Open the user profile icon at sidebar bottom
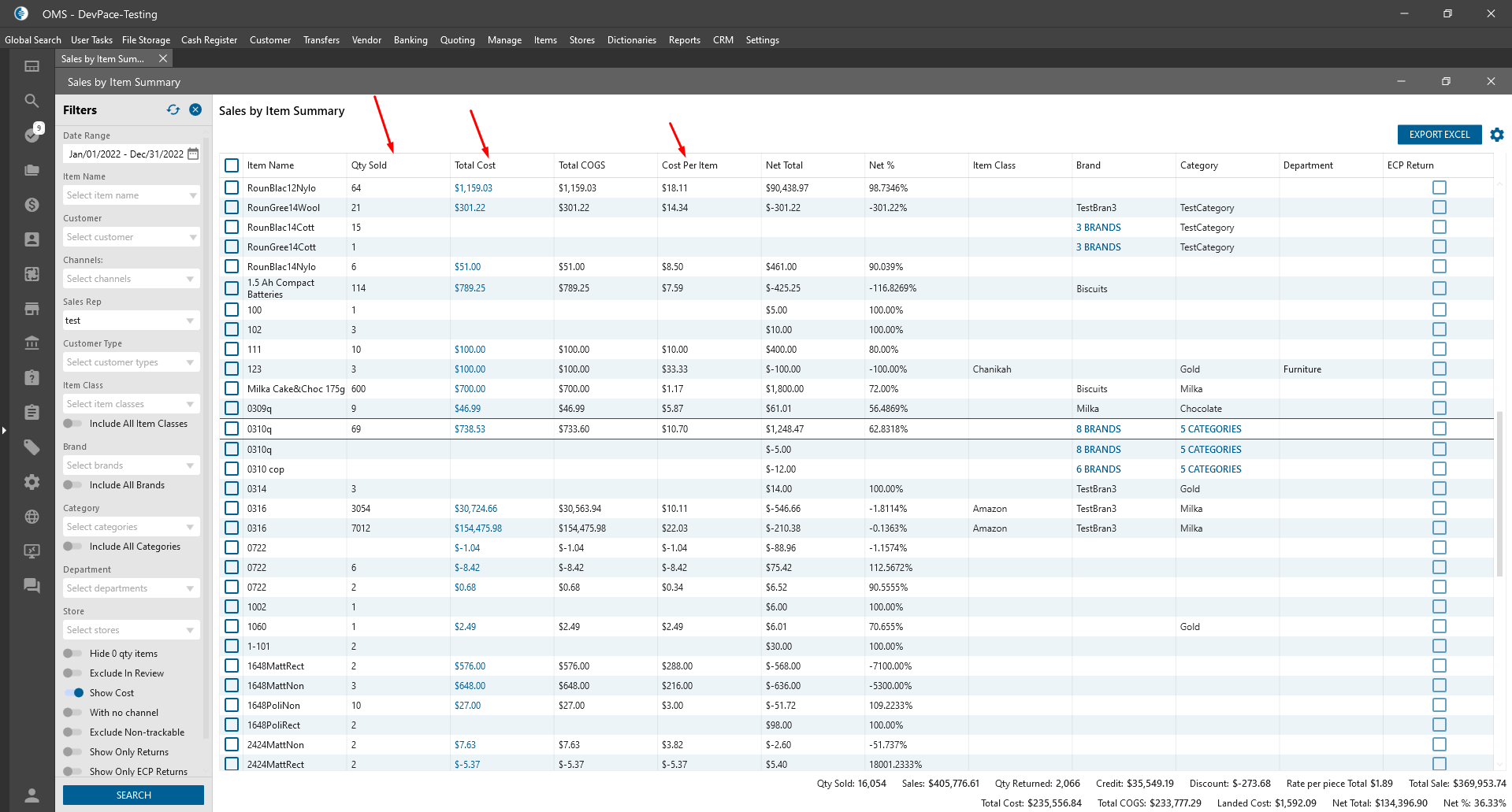This screenshot has height=812, width=1512. [32, 795]
